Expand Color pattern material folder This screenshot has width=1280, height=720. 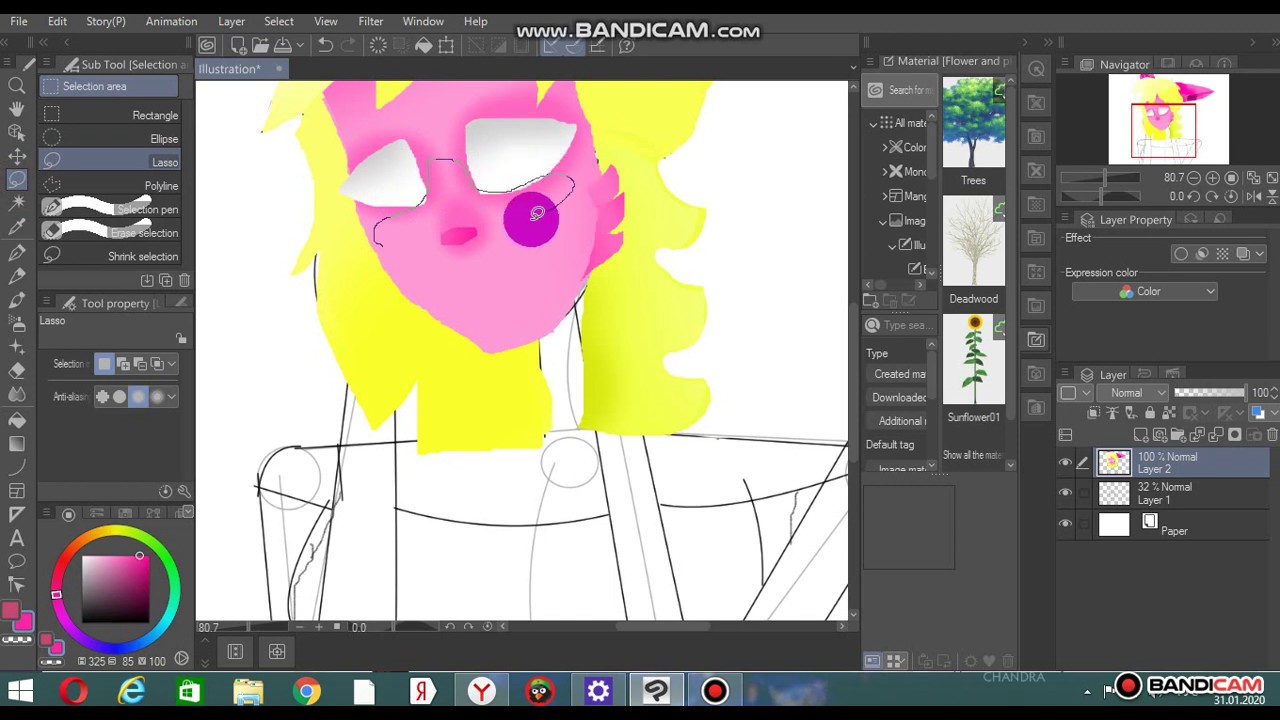point(886,147)
